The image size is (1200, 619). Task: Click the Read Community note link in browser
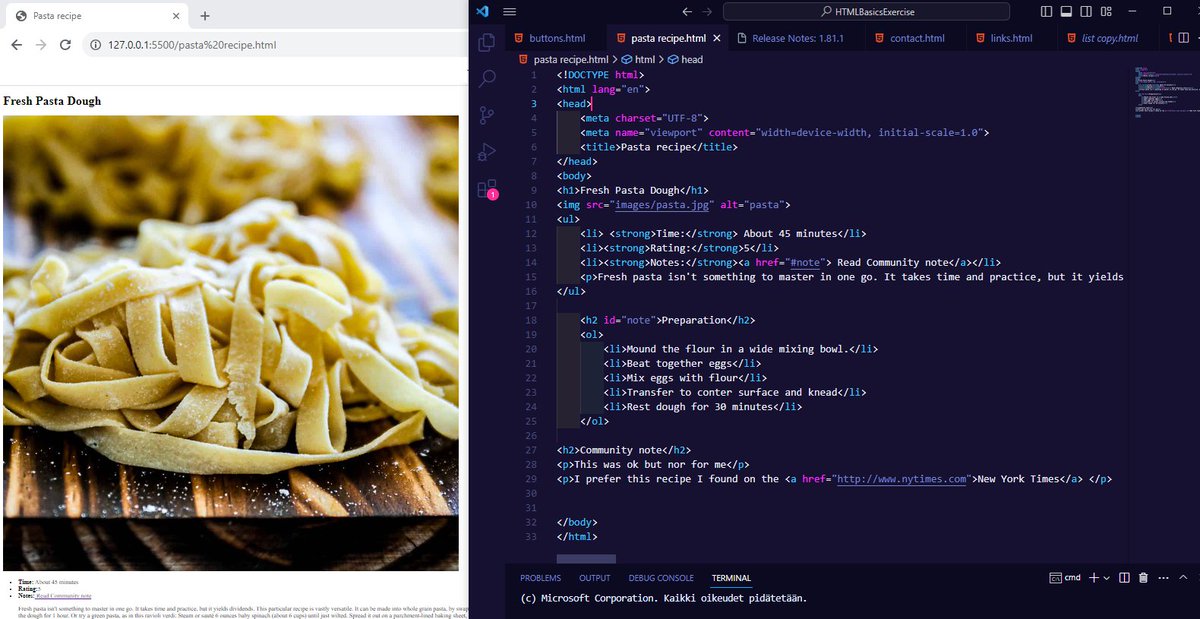[x=64, y=596]
